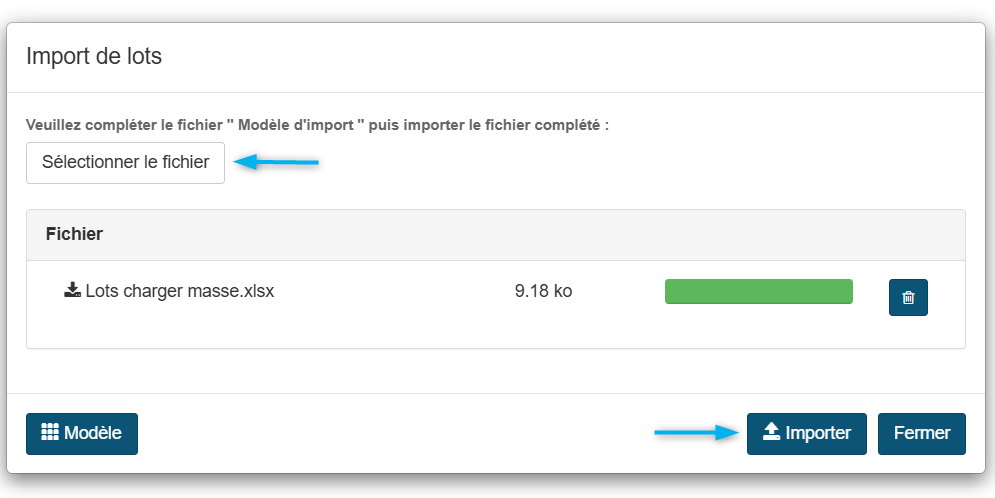Click the upload icon on Importer button
The image size is (995, 498).
[771, 432]
